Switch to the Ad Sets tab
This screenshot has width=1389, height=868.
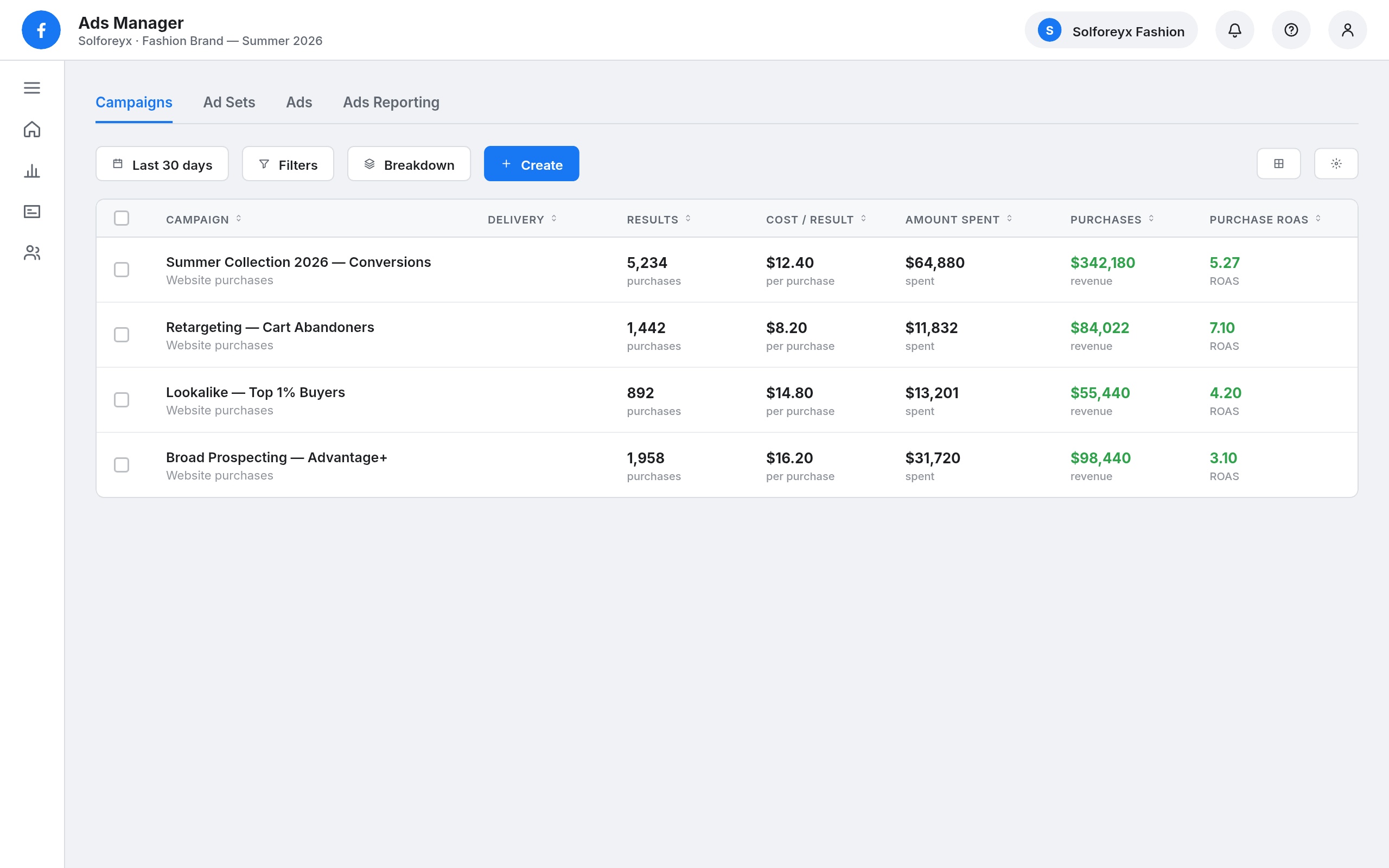[x=229, y=102]
